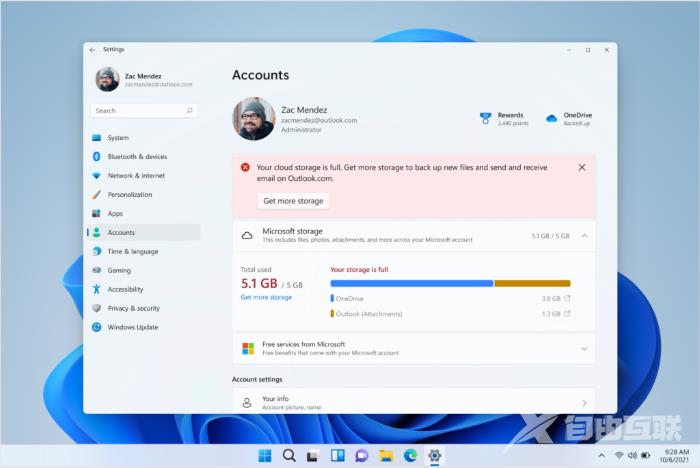Image resolution: width=700 pixels, height=468 pixels.
Task: Open the Start menu from taskbar
Action: point(265,455)
